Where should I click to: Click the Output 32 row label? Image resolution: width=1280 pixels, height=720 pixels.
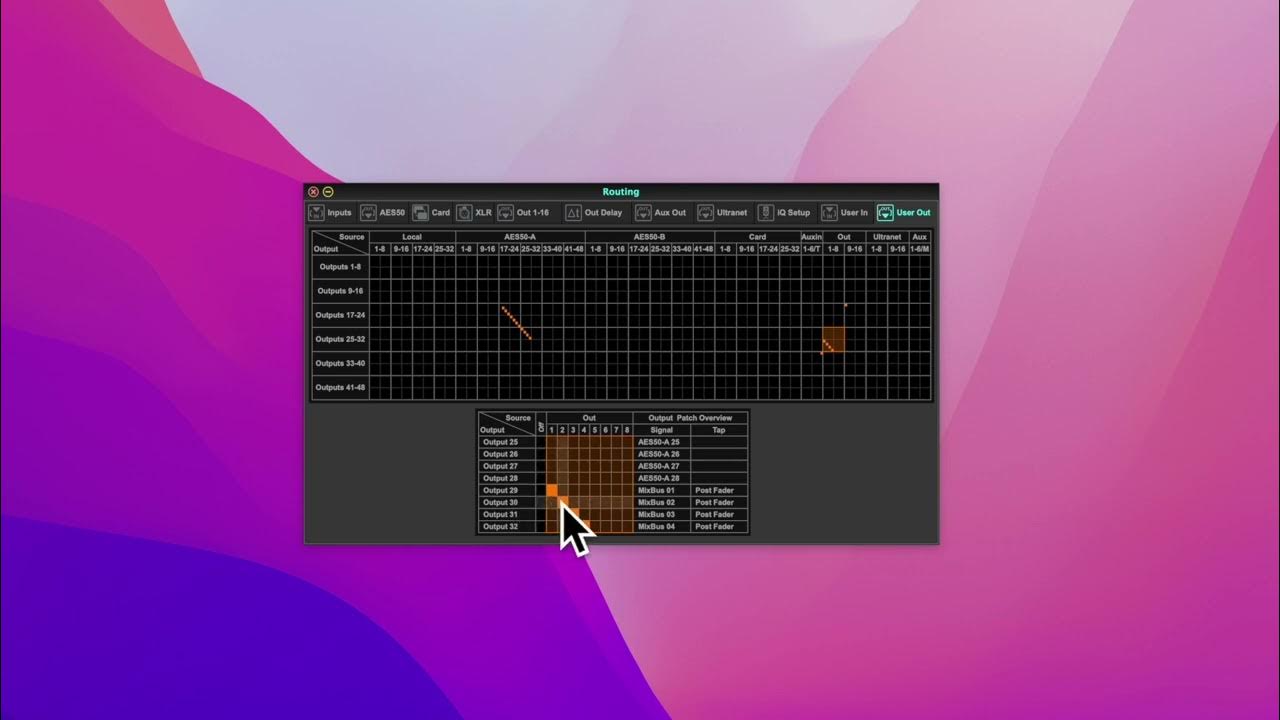coord(506,526)
